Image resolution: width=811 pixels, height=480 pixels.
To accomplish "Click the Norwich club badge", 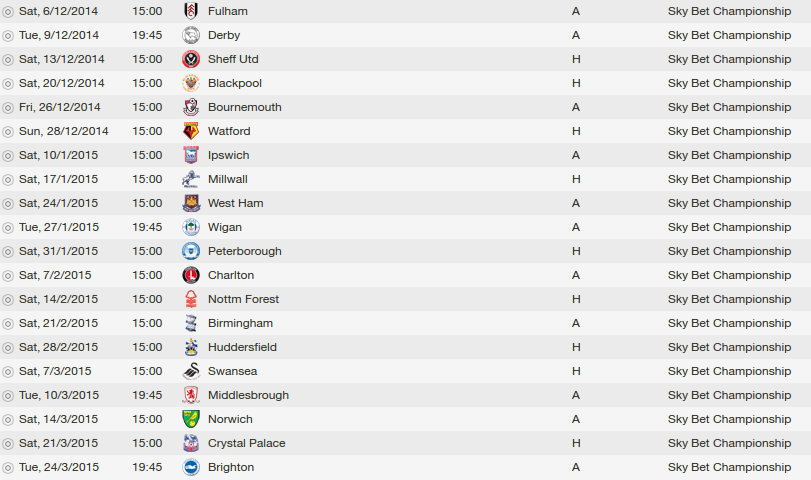I will pos(190,419).
